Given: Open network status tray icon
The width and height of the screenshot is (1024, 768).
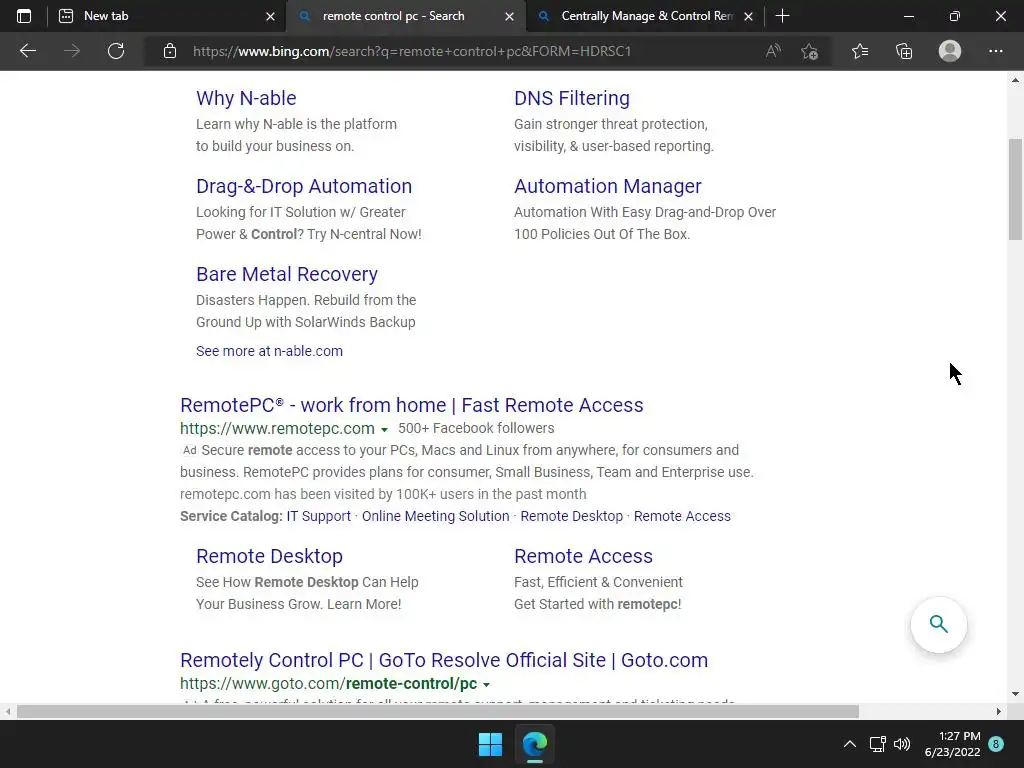Looking at the screenshot, I should tap(877, 744).
